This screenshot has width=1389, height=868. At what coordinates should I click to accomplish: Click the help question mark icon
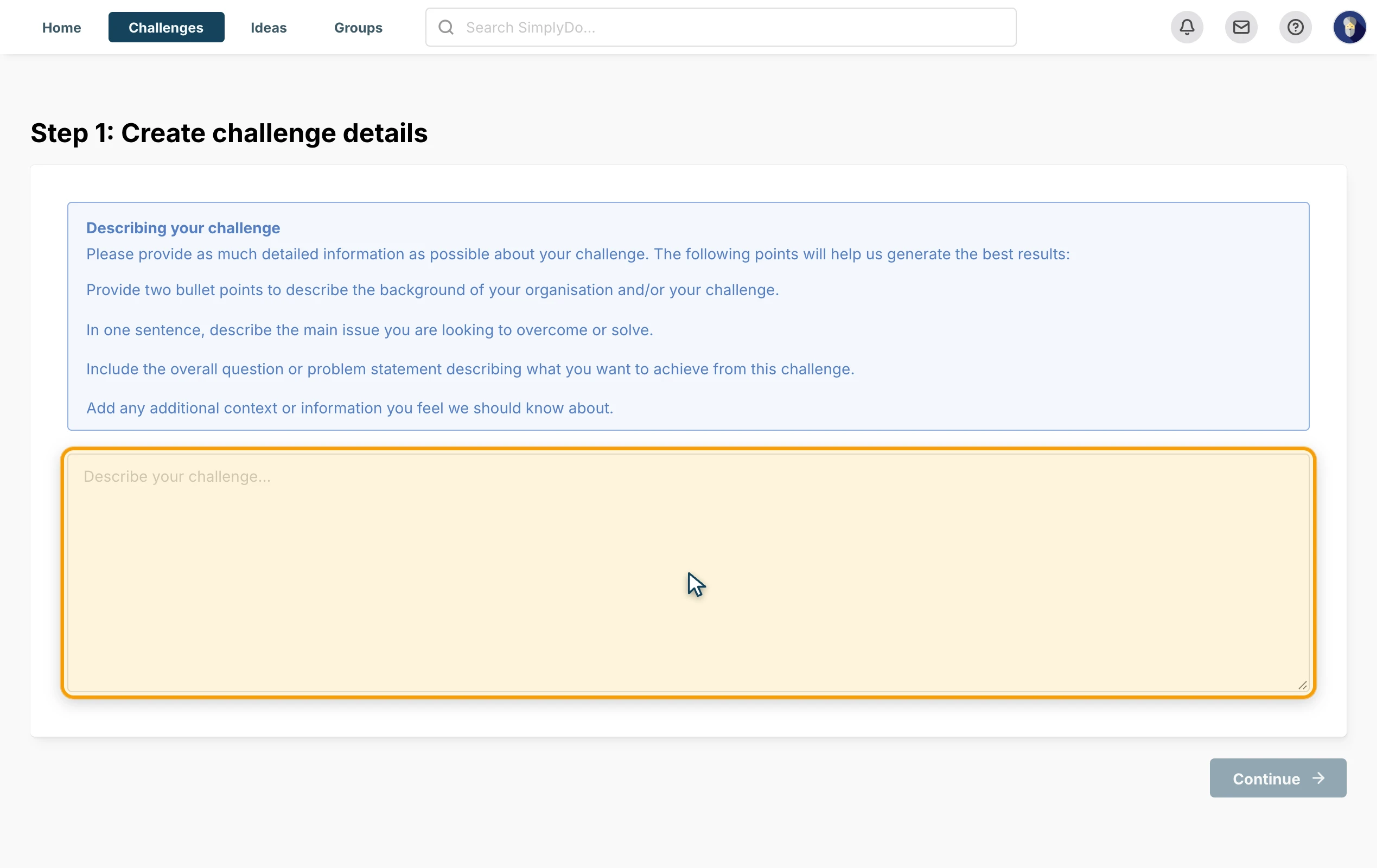coord(1295,27)
